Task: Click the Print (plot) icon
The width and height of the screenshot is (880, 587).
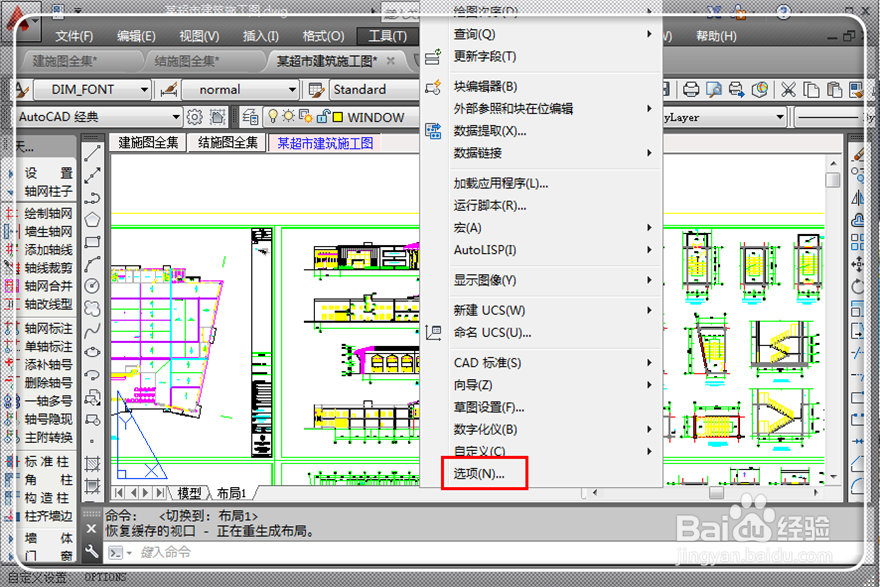Action: pyautogui.click(x=691, y=89)
